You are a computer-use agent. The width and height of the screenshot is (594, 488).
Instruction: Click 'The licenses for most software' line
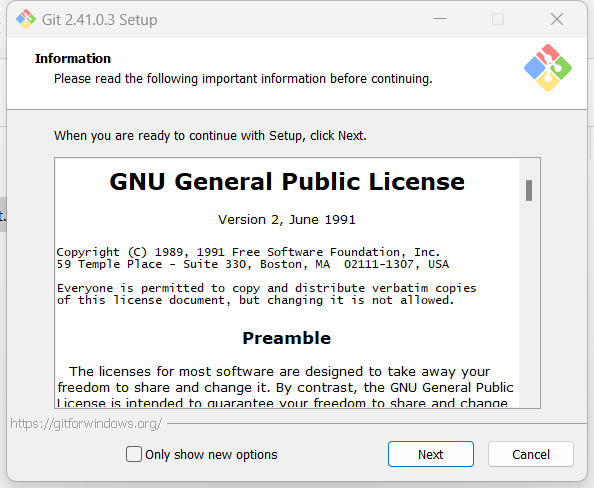coord(280,372)
